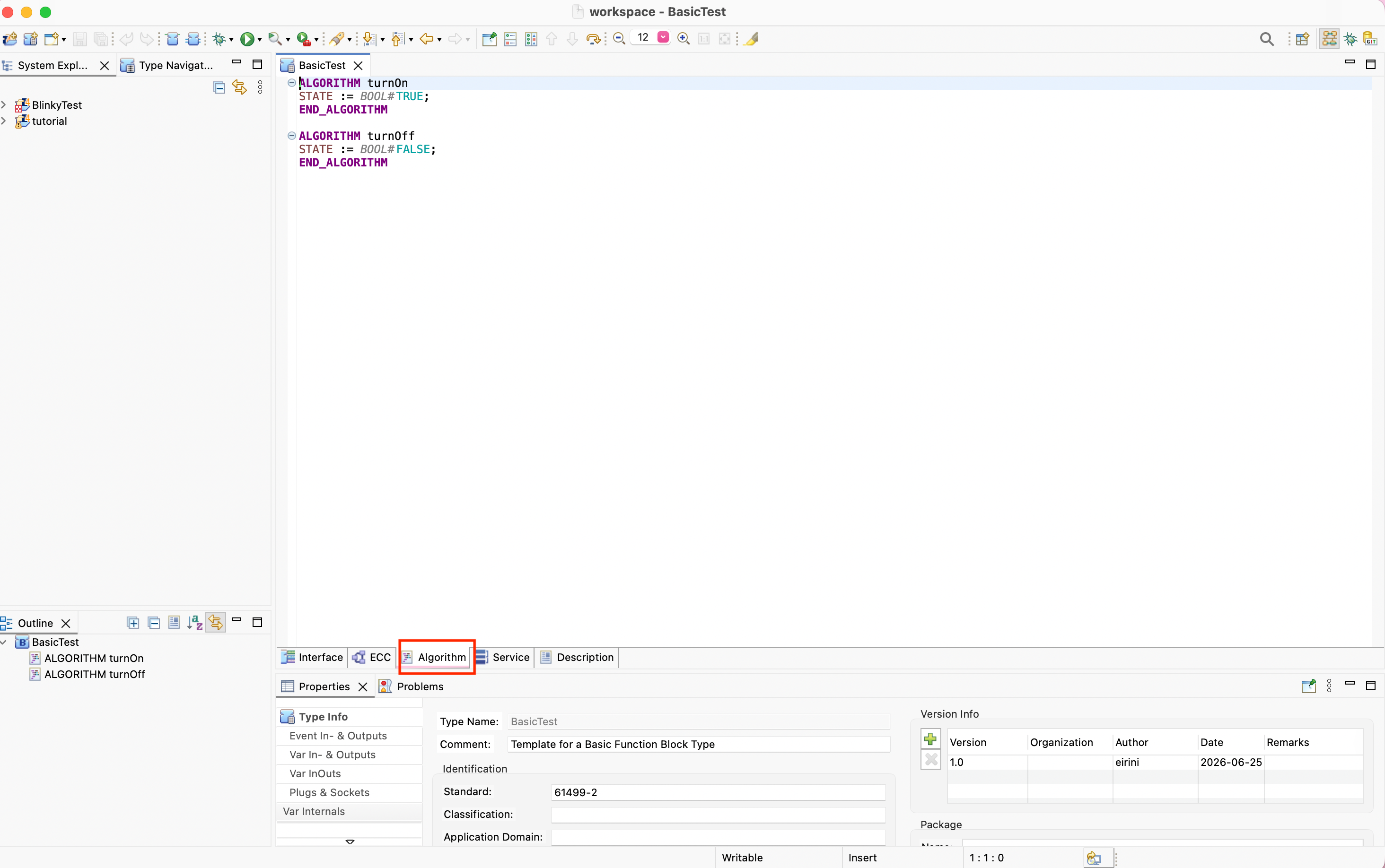Click version 1.0 table cell

[x=987, y=763]
